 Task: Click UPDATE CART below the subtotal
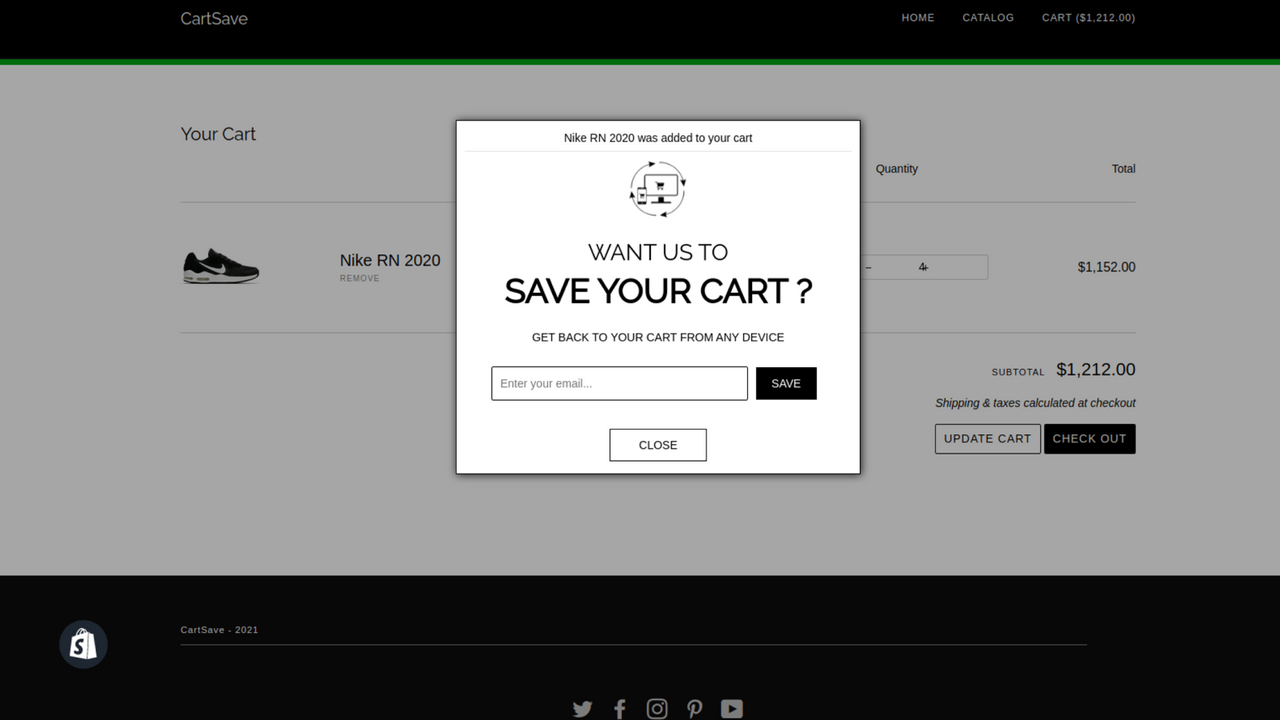pos(987,438)
